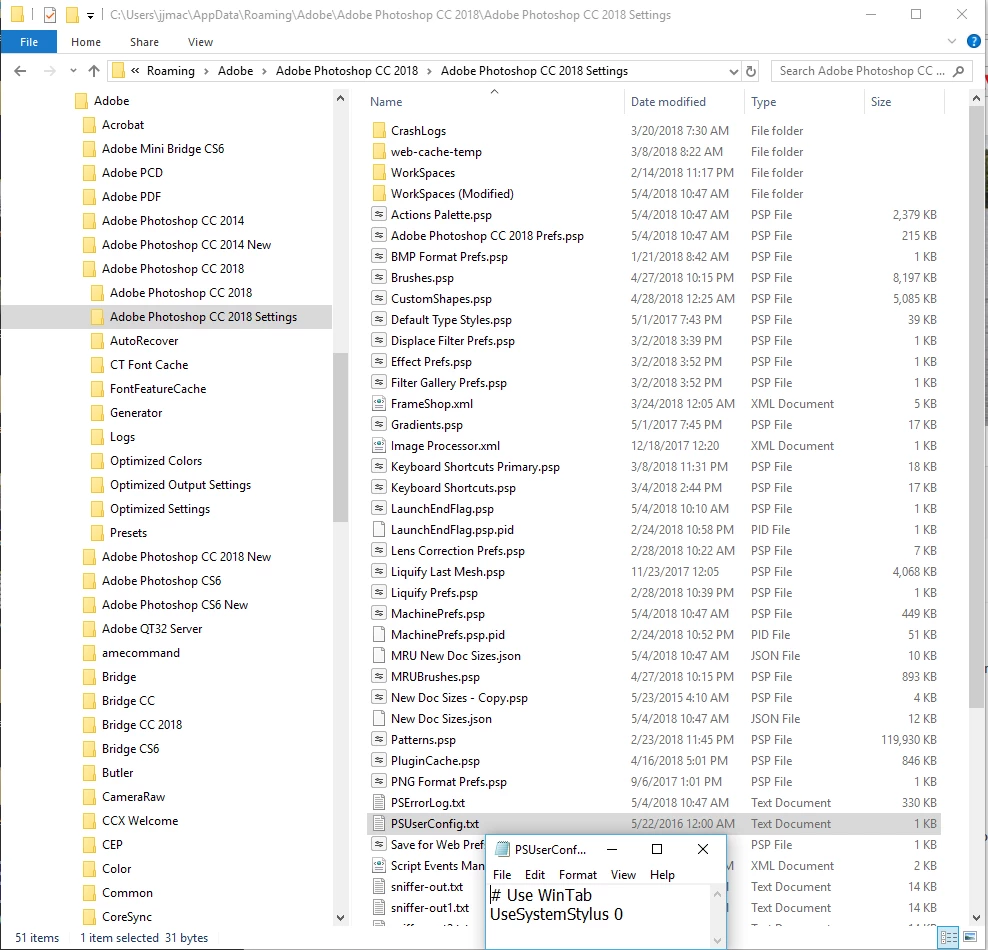
Task: Open the View ribbon tab
Action: [200, 42]
